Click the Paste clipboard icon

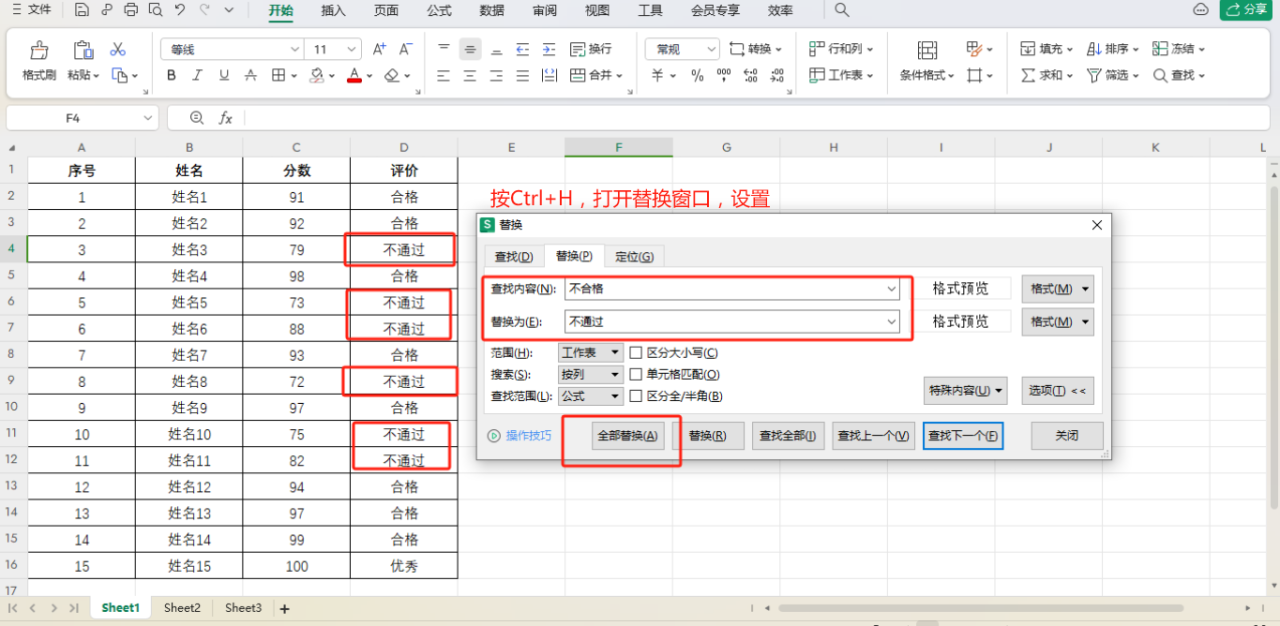84,50
